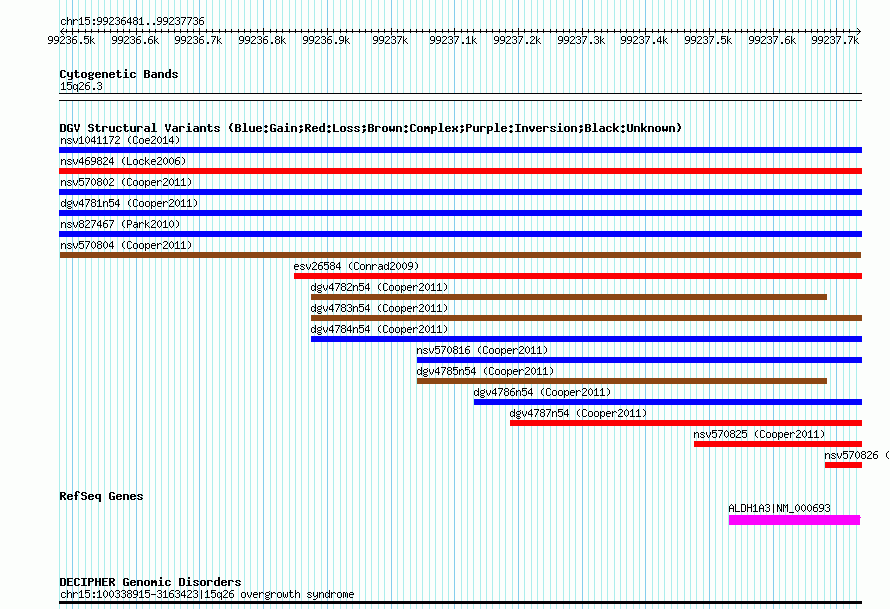Click the 99237k position on ruler
This screenshot has height=609, width=890.
tap(390, 40)
